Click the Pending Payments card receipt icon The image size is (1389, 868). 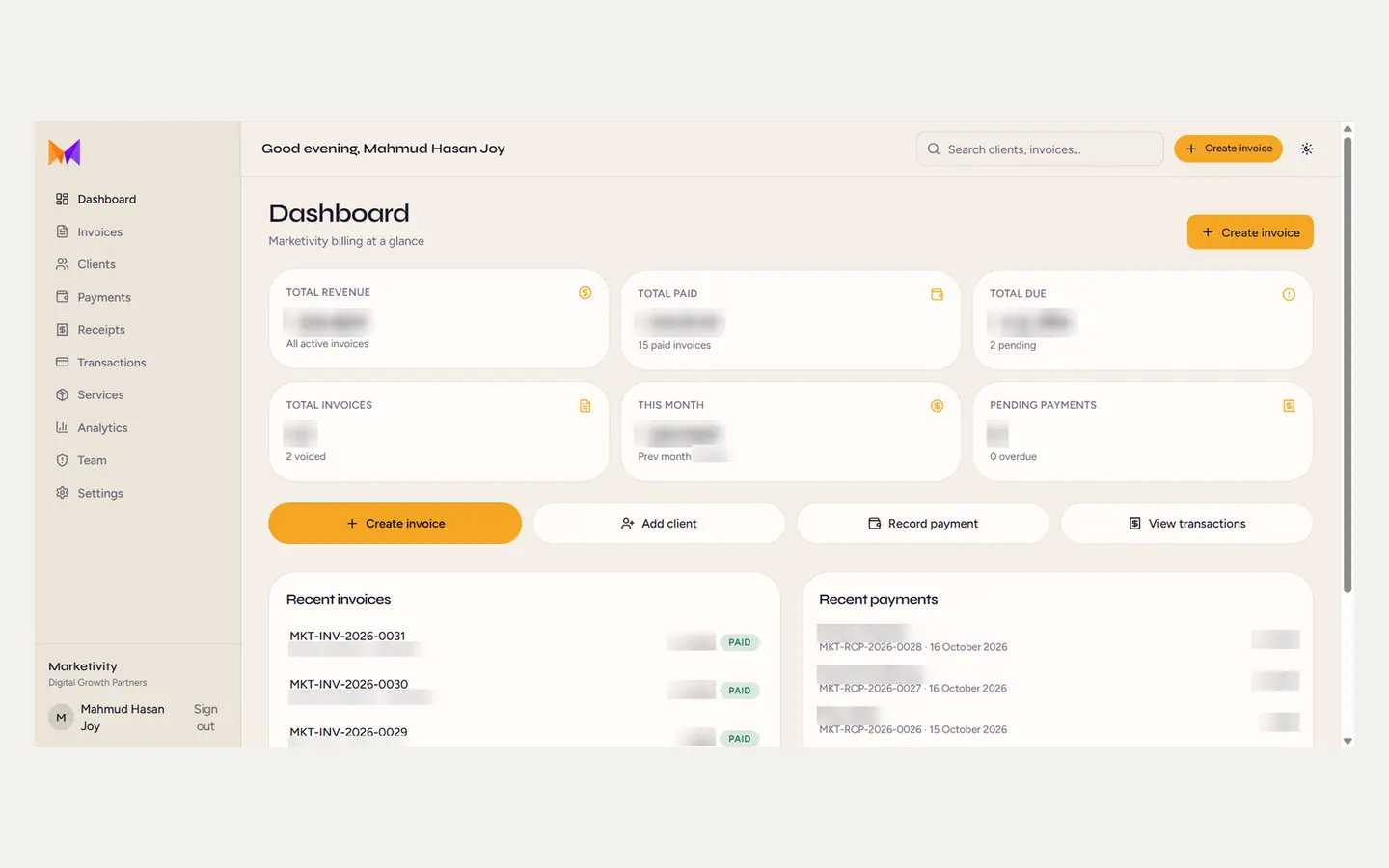[x=1289, y=406]
